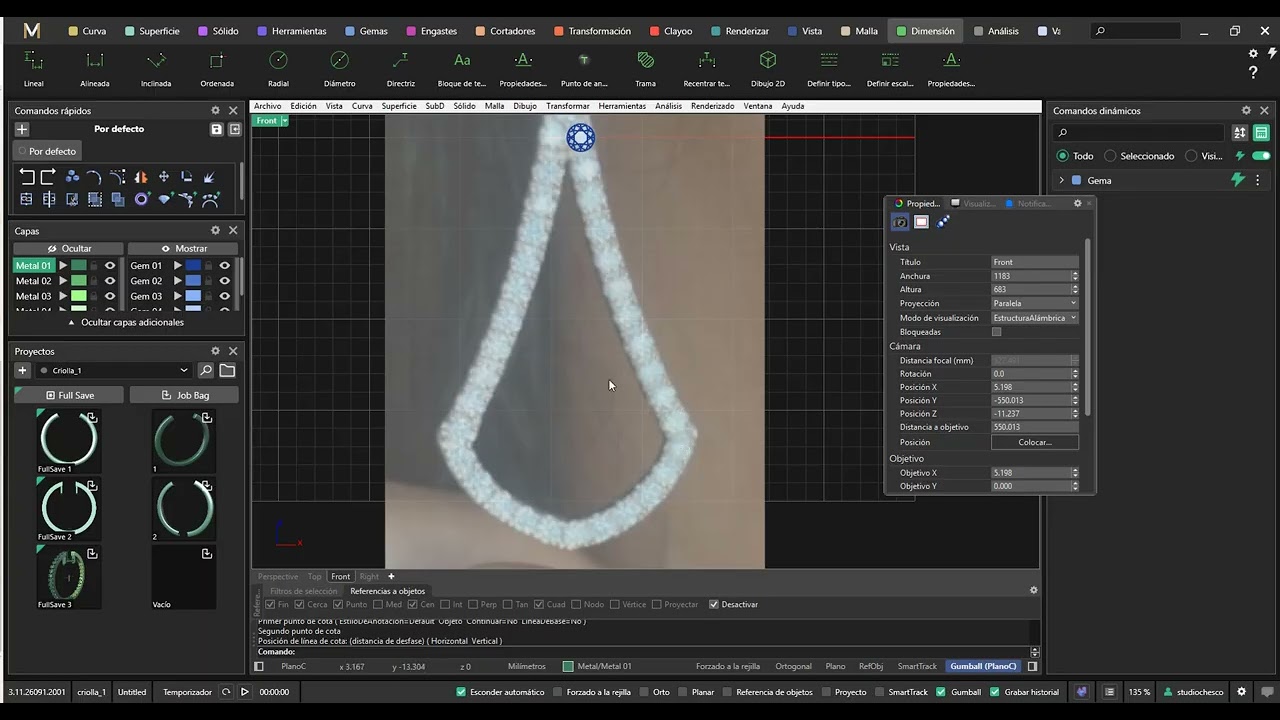This screenshot has width=1280, height=720.
Task: Expand the Gema tree item
Action: click(1061, 181)
